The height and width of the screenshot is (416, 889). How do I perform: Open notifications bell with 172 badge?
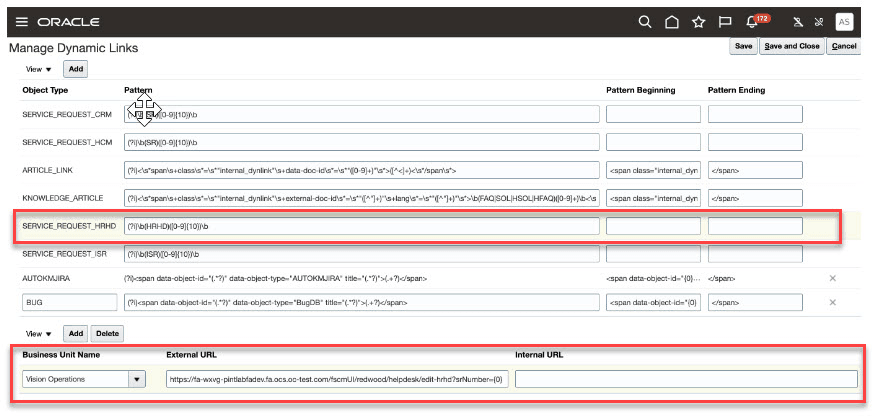coord(755,22)
